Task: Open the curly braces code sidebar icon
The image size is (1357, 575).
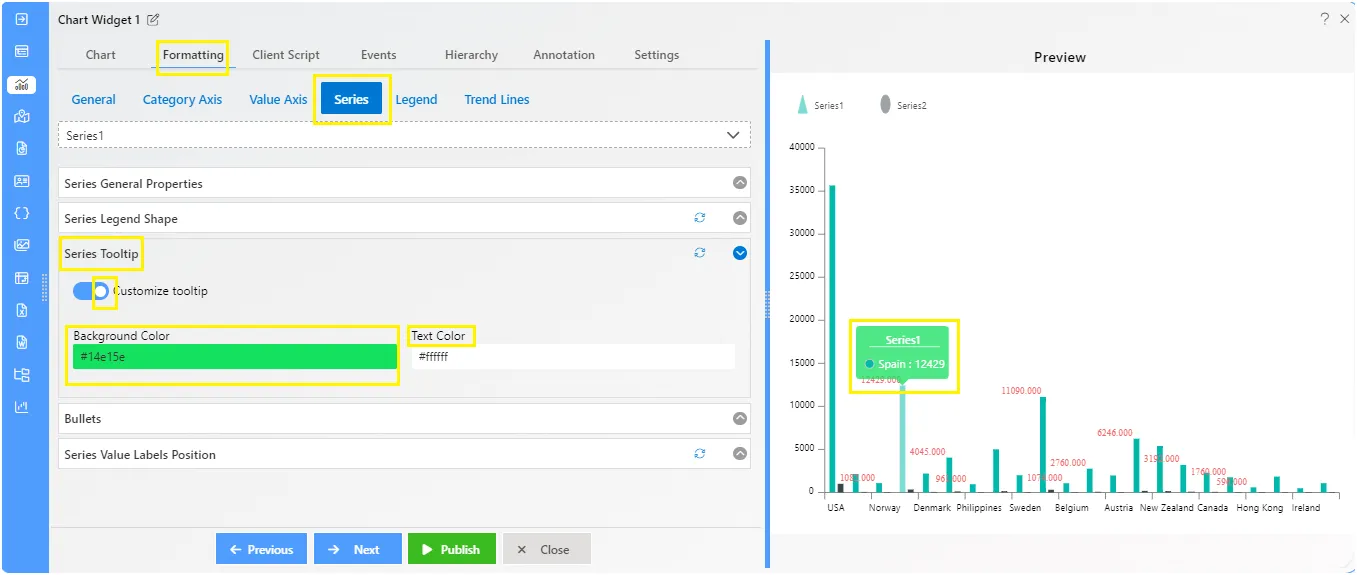Action: (22, 213)
